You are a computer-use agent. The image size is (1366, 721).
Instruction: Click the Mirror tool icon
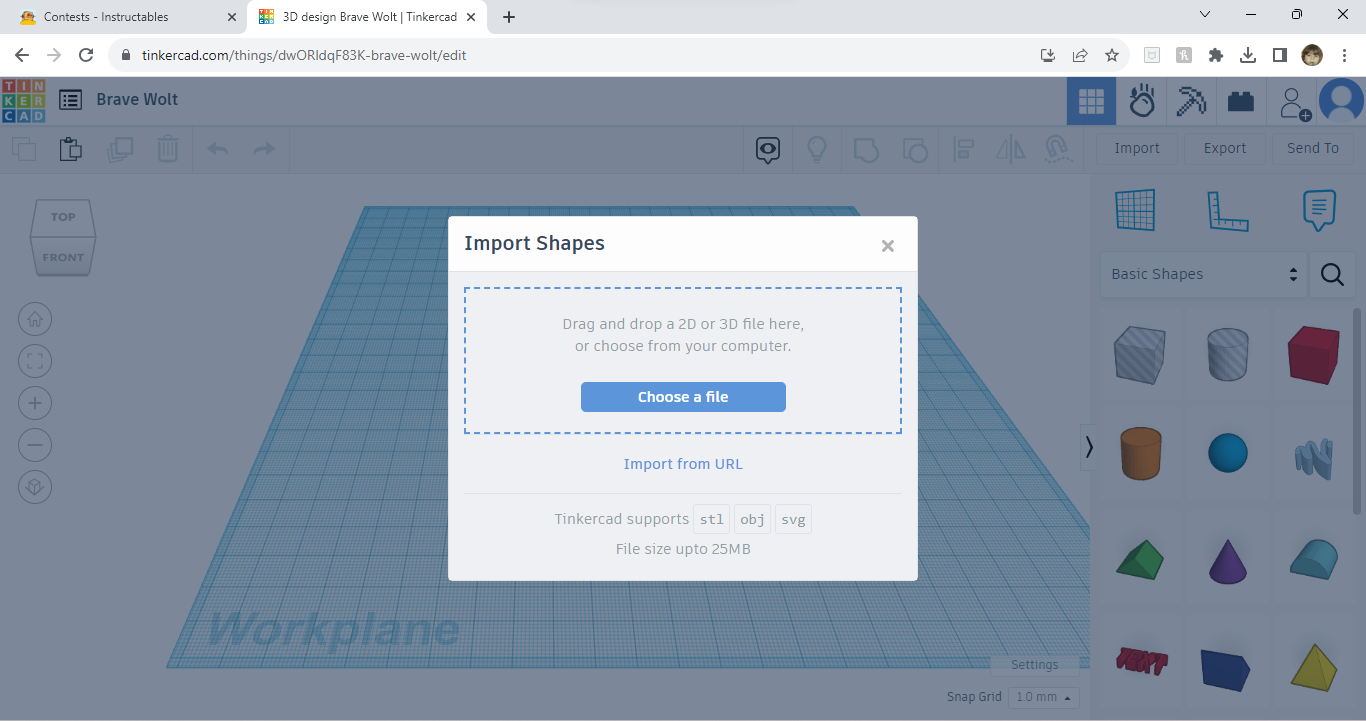(1011, 150)
